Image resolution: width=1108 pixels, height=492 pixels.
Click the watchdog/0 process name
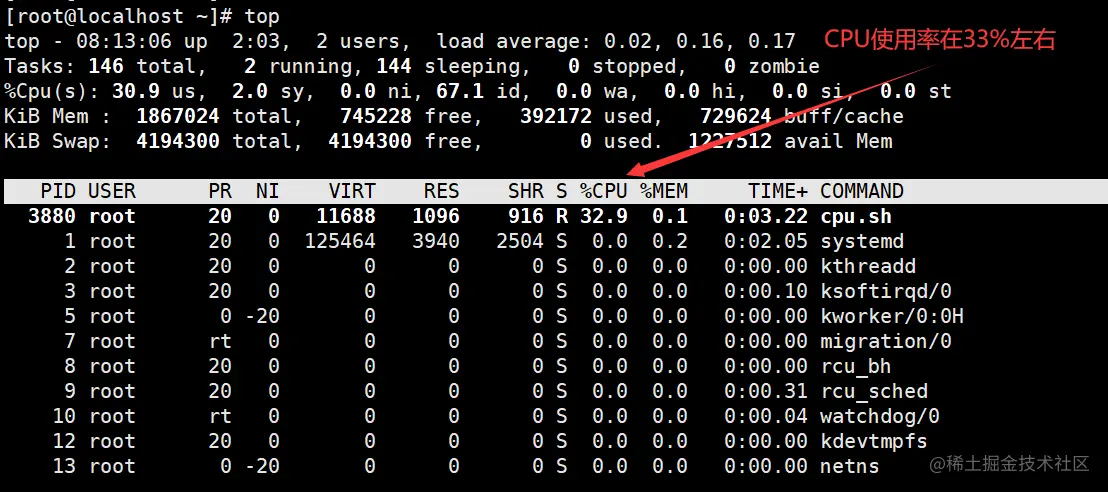tap(880, 416)
